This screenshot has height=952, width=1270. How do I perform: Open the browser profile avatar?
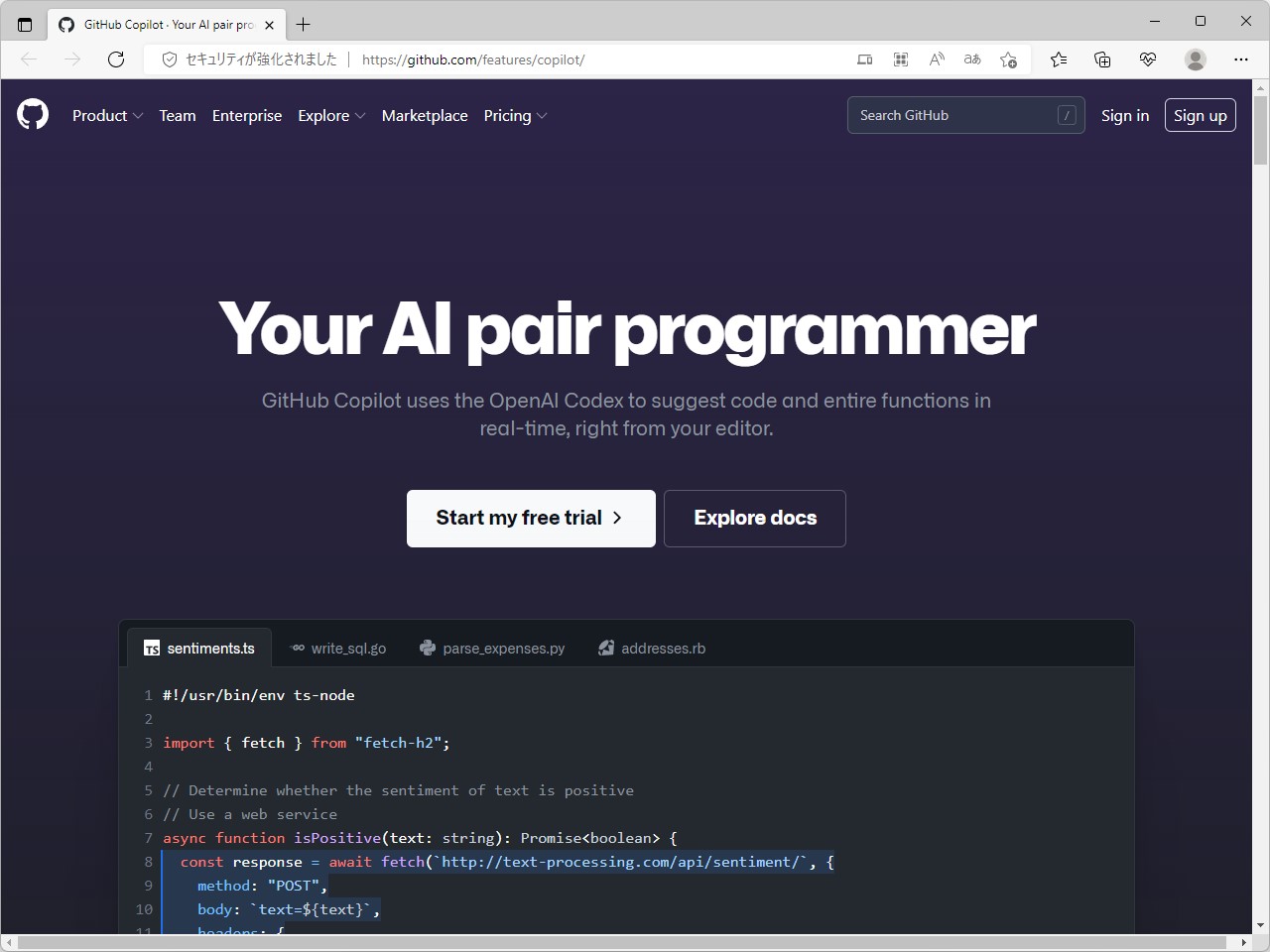pyautogui.click(x=1195, y=59)
